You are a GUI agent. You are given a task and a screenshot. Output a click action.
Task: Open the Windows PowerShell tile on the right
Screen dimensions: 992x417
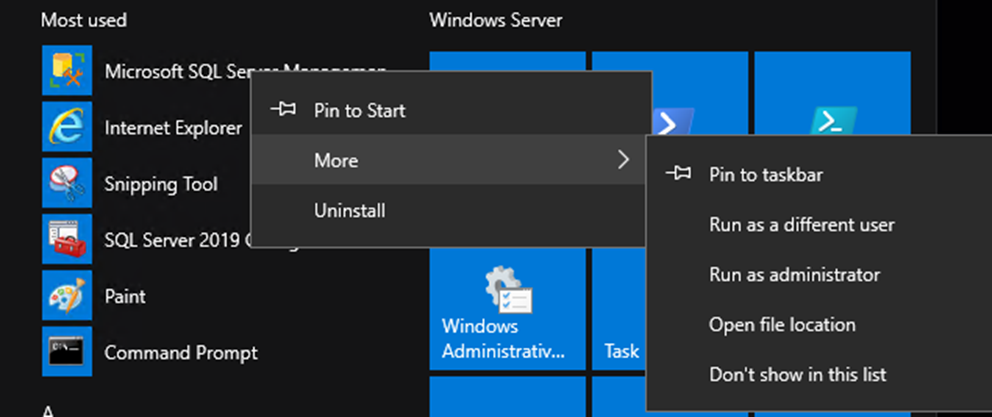[x=833, y=93]
